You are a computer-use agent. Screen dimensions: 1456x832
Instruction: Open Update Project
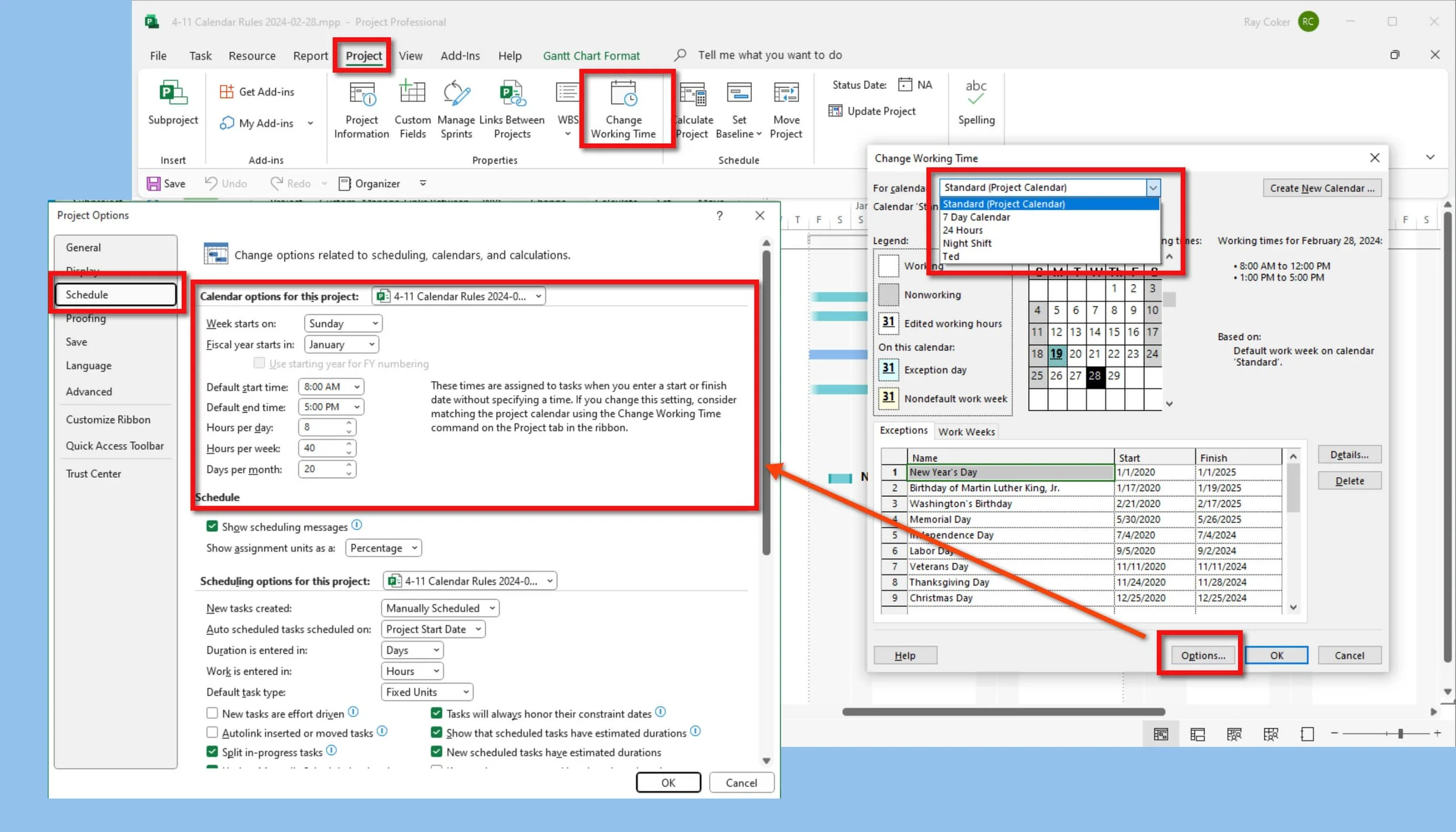(x=872, y=111)
